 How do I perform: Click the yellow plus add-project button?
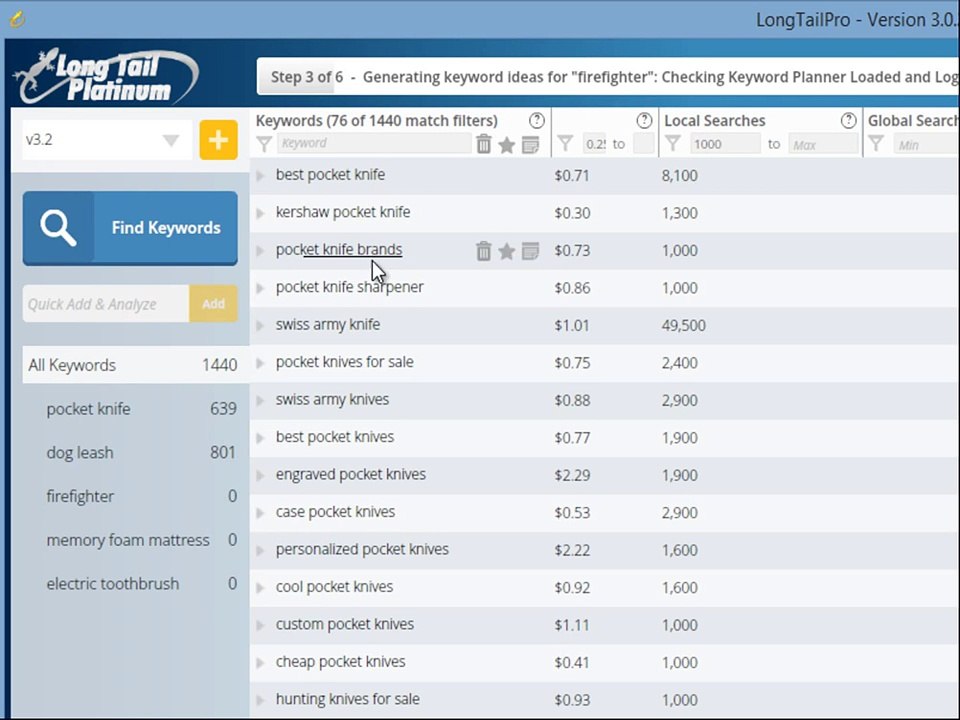click(219, 140)
